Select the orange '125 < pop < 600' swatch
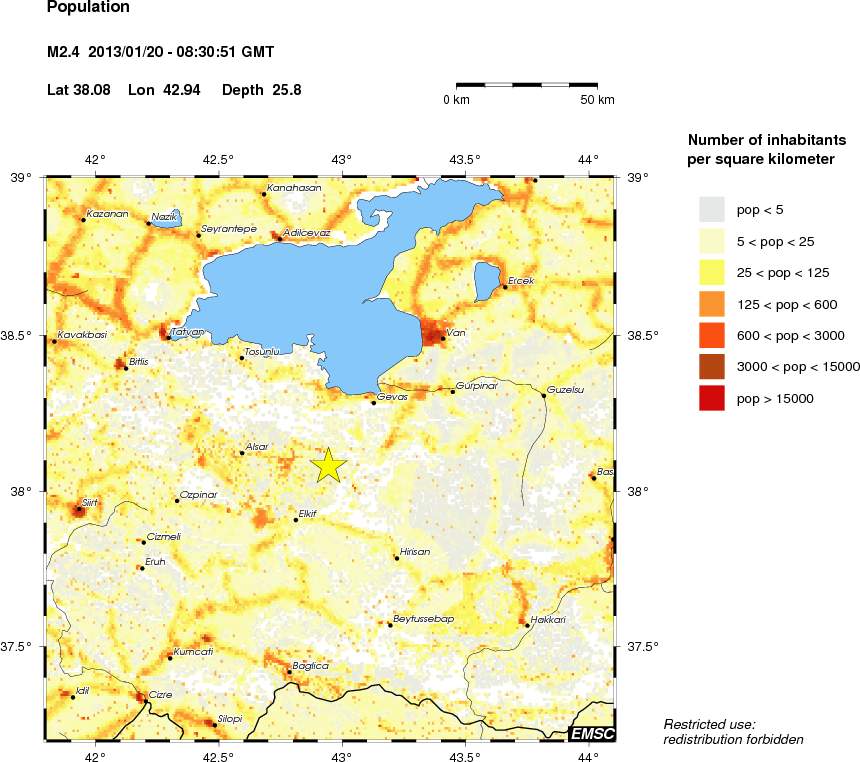The image size is (860, 762). point(711,304)
